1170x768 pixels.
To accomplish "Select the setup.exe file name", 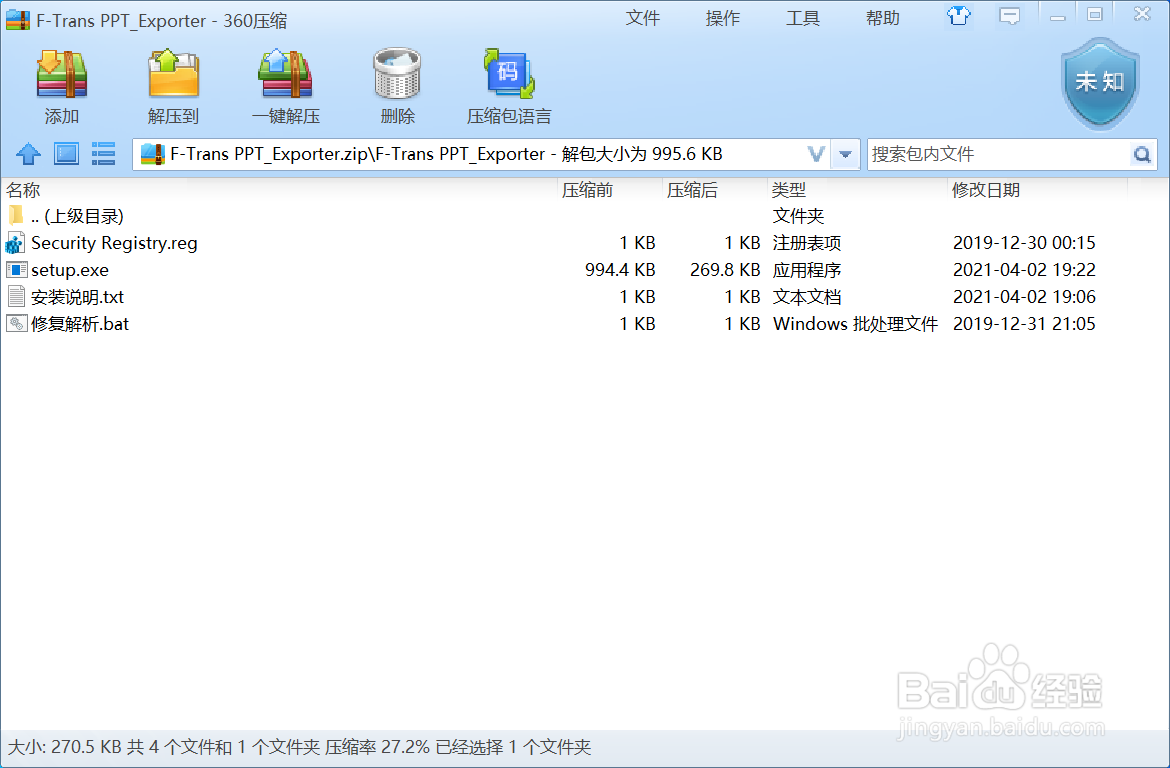I will click(x=70, y=270).
